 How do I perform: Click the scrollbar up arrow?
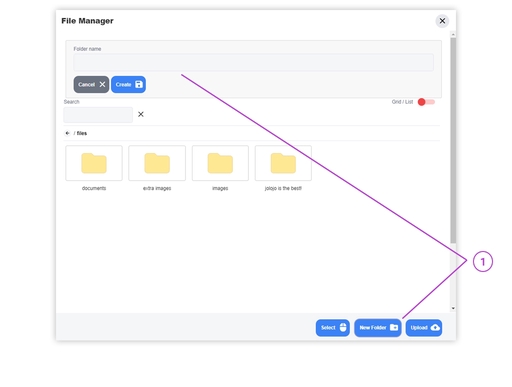tap(453, 34)
